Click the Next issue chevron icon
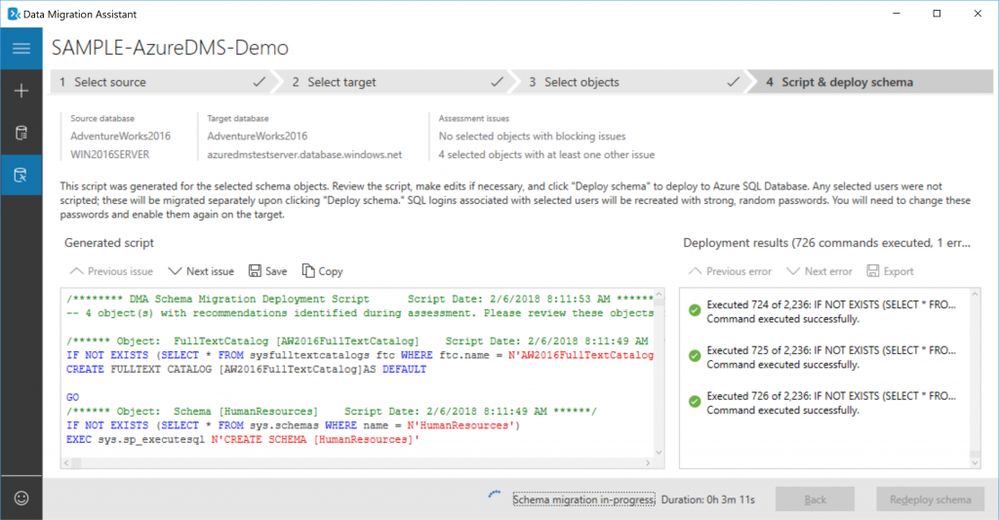The height and width of the screenshot is (520, 999). (175, 271)
